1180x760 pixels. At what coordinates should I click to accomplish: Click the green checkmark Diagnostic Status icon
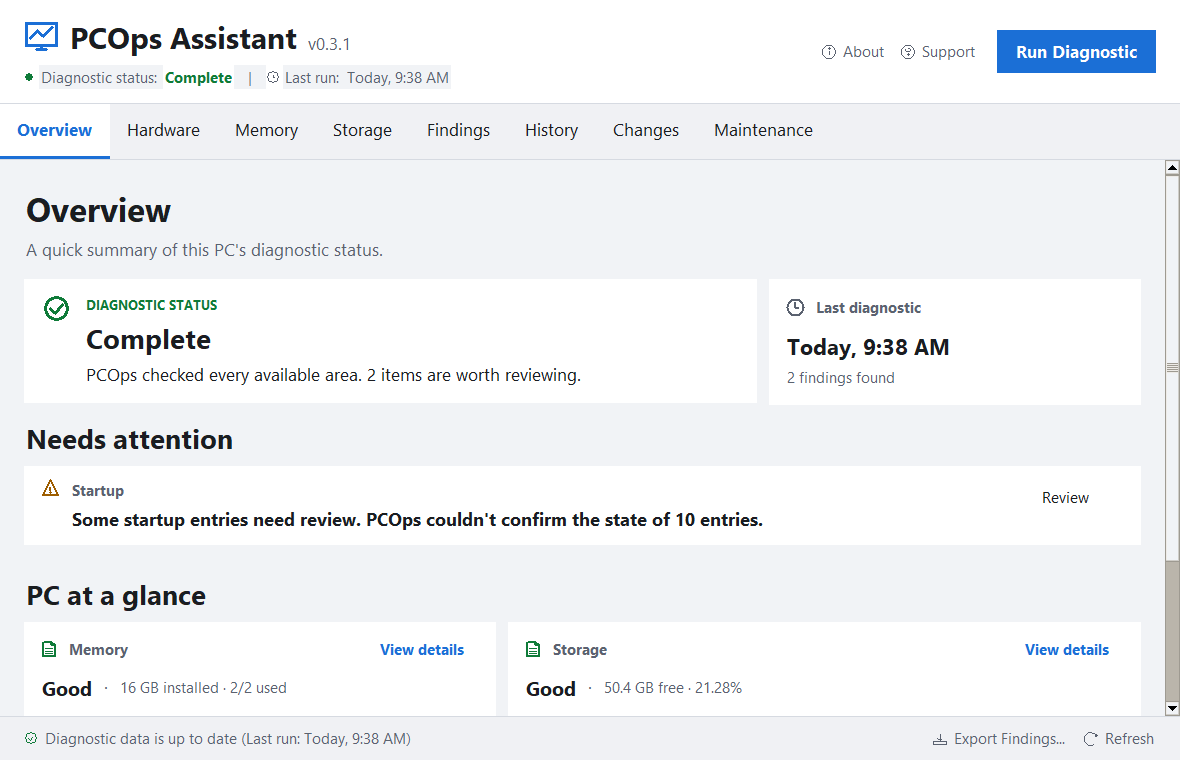click(56, 308)
